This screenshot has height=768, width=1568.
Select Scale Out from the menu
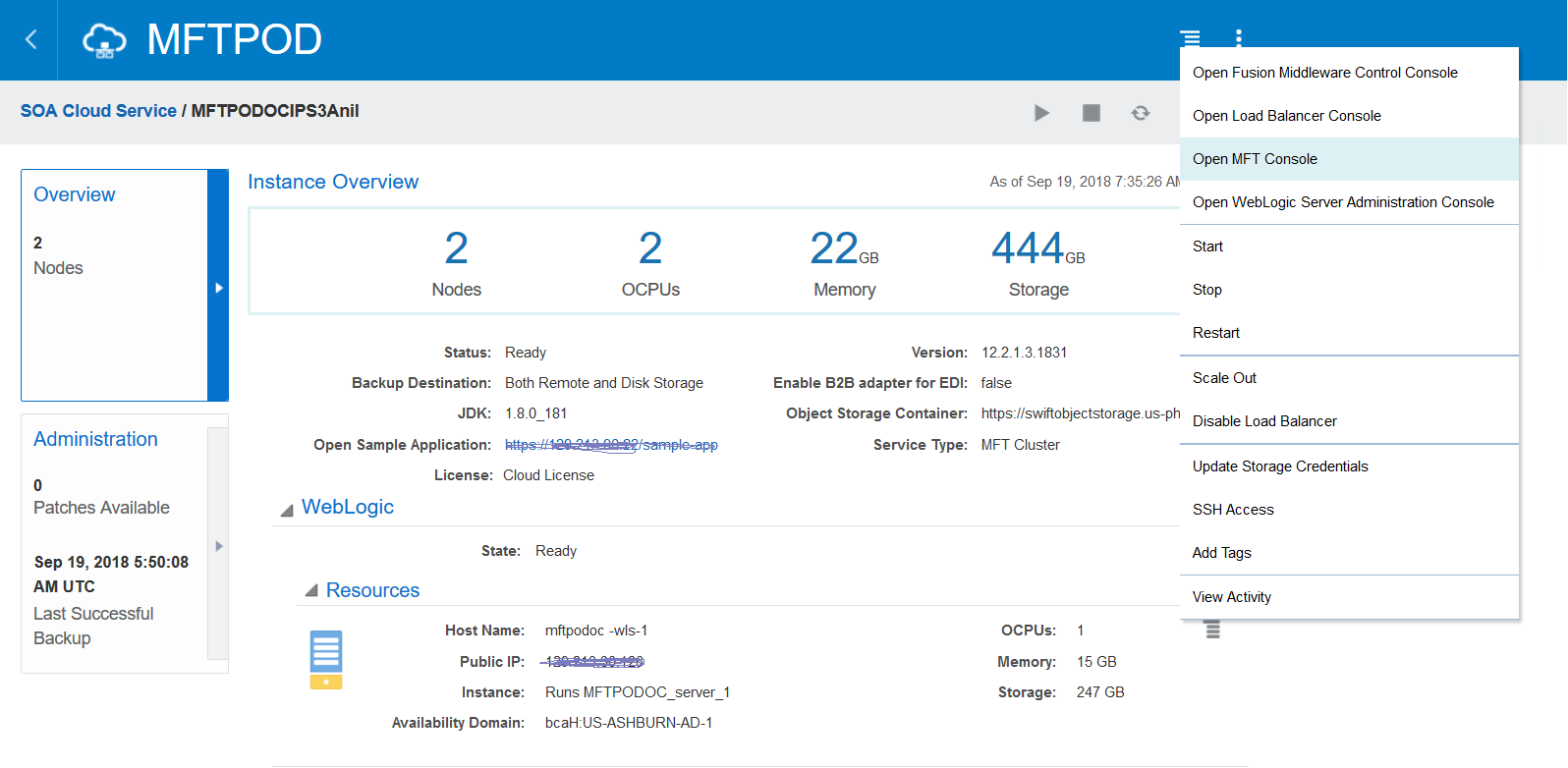[1224, 378]
